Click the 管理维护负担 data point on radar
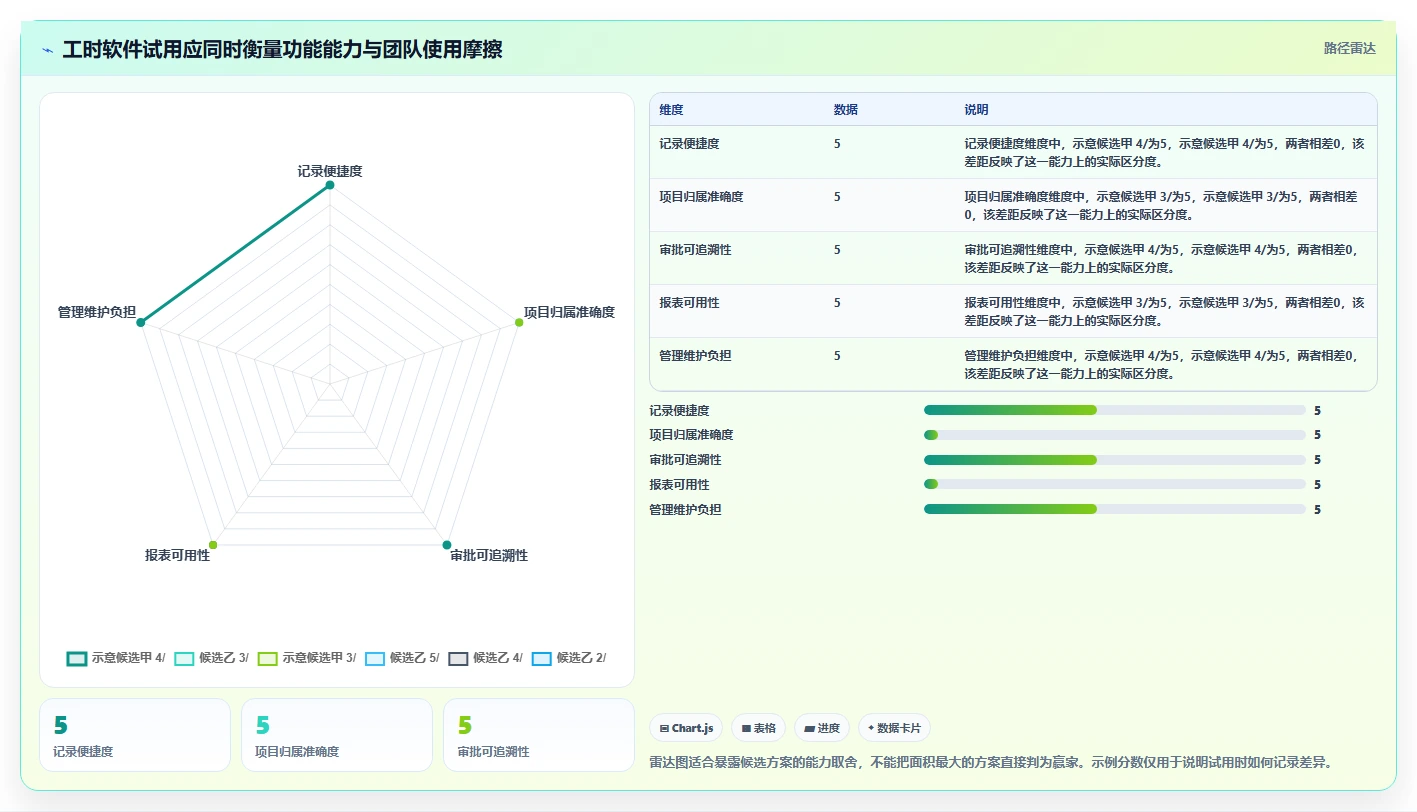 click(x=141, y=322)
